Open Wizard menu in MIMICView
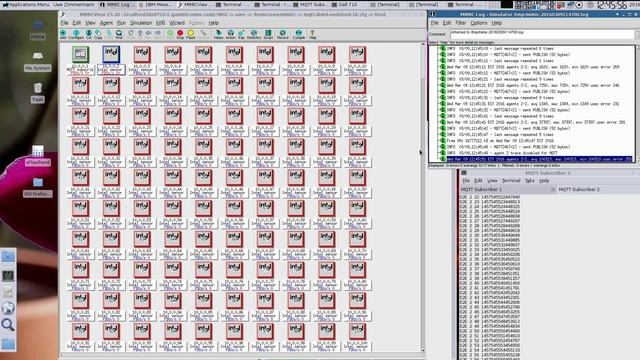This screenshot has width=640, height=360. tap(177, 23)
